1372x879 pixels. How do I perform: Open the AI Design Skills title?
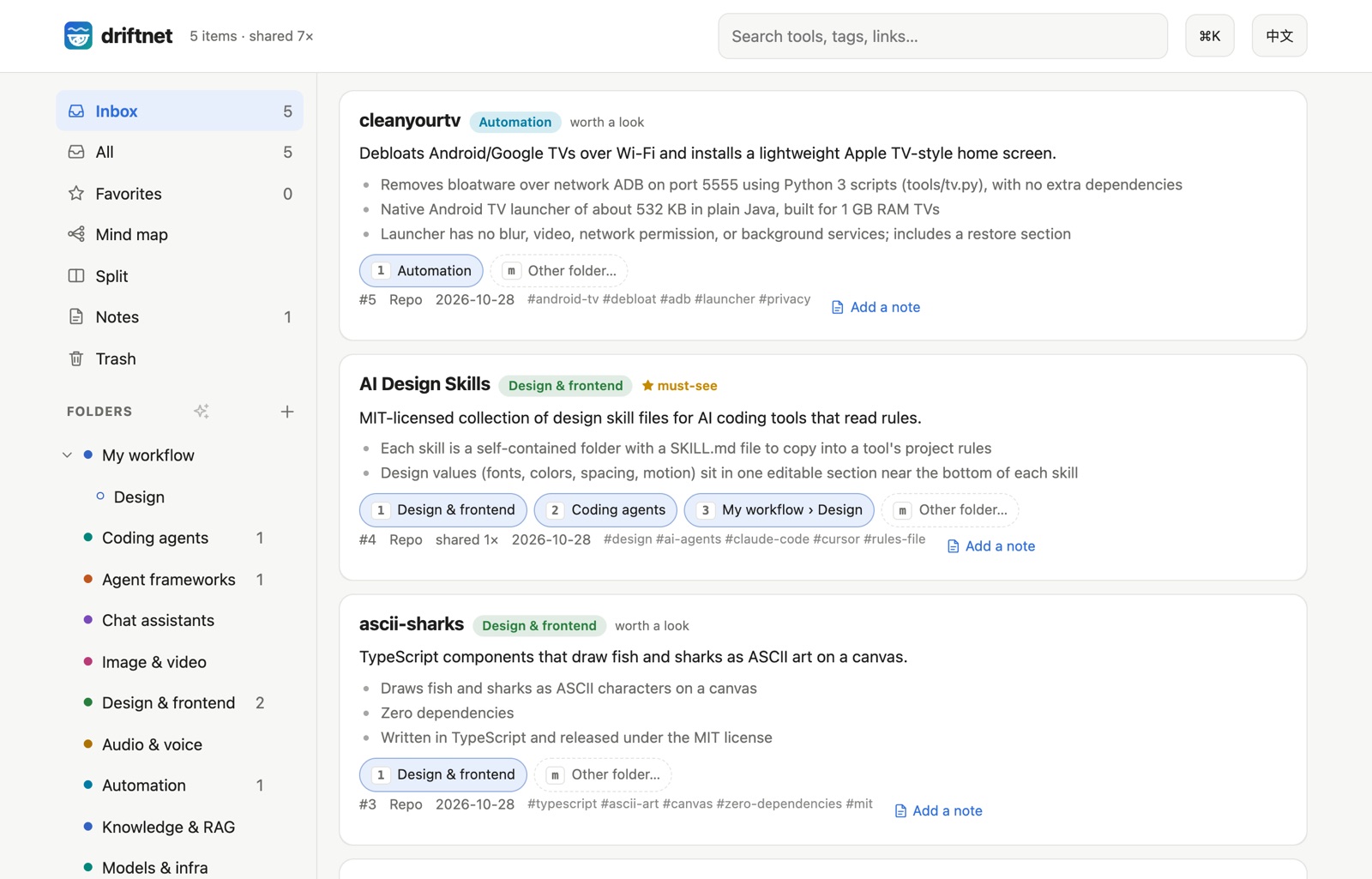[424, 384]
